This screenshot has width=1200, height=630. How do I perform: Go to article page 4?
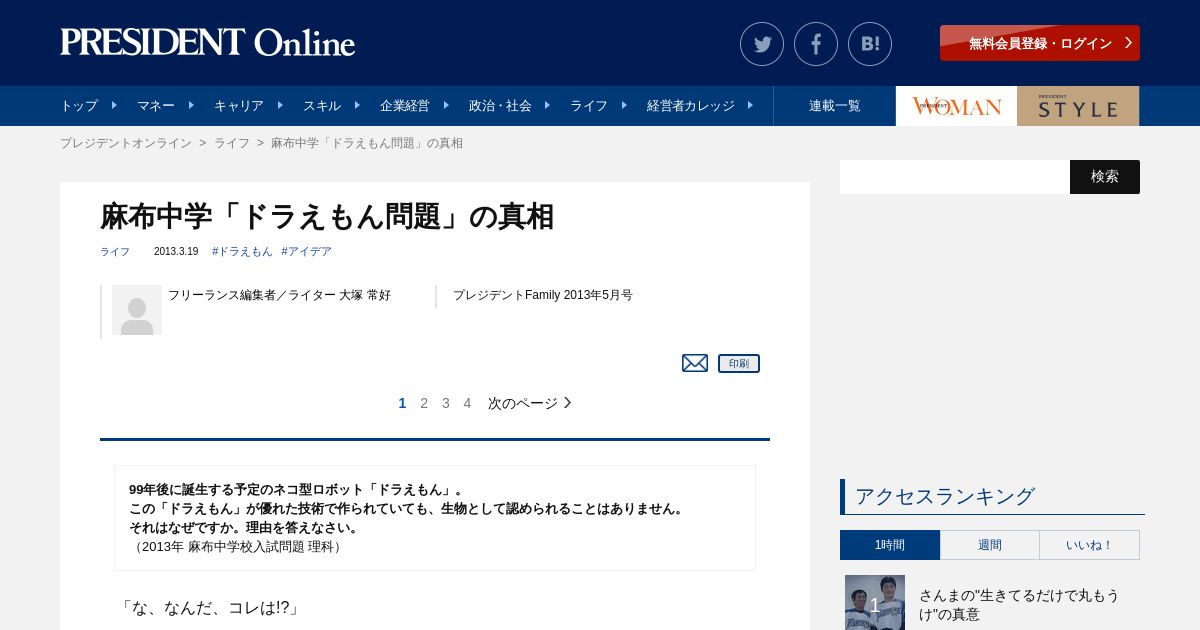click(467, 403)
